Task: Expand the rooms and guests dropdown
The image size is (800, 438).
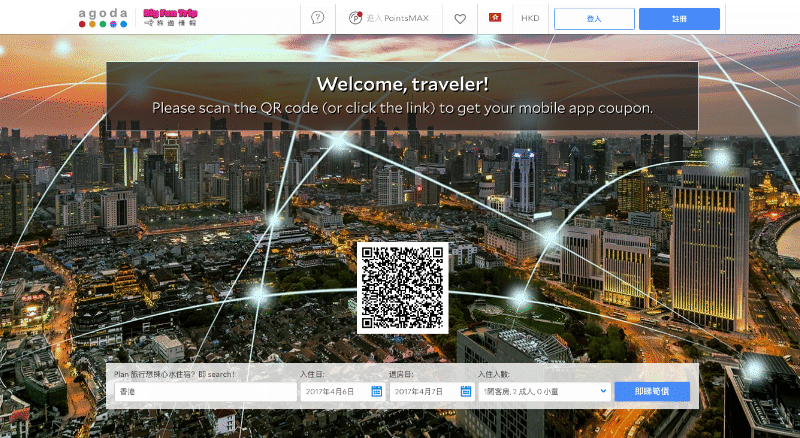Action: point(544,392)
